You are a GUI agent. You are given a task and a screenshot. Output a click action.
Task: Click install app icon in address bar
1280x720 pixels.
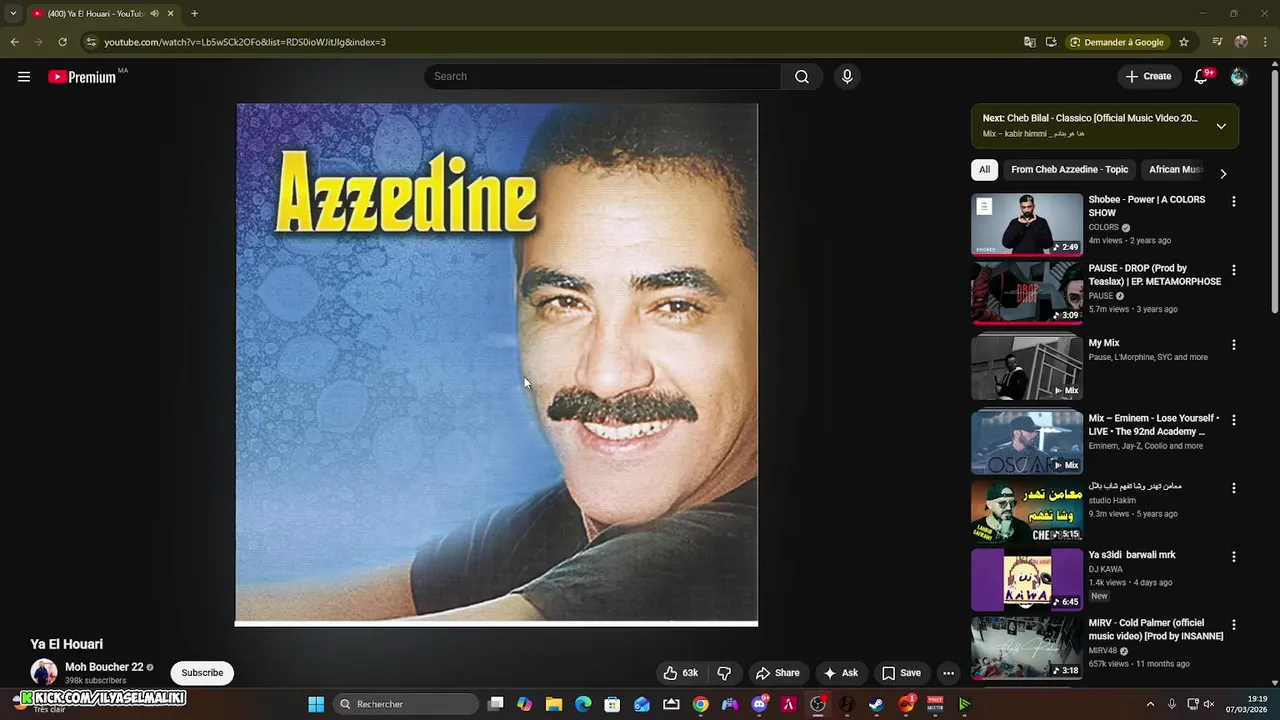click(x=1051, y=42)
